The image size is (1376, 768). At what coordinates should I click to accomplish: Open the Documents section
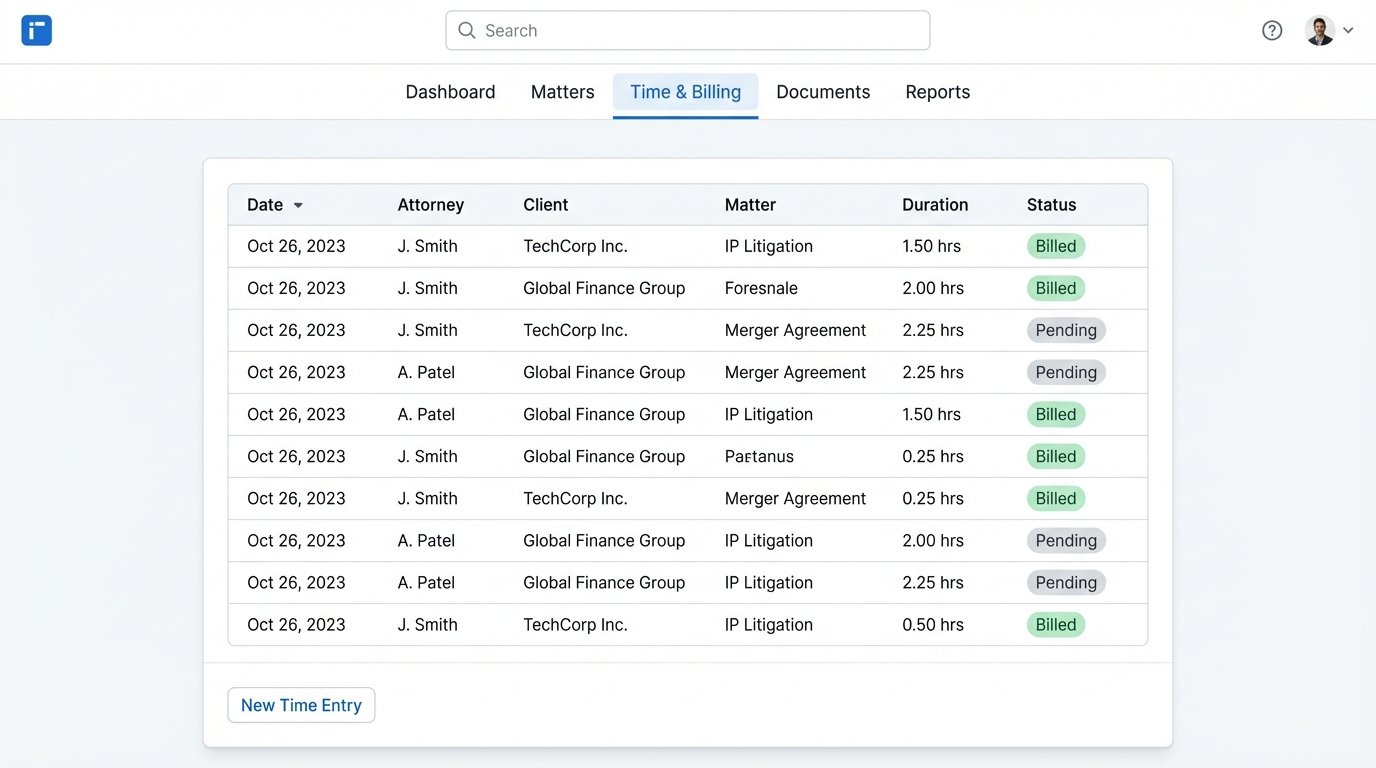[823, 91]
